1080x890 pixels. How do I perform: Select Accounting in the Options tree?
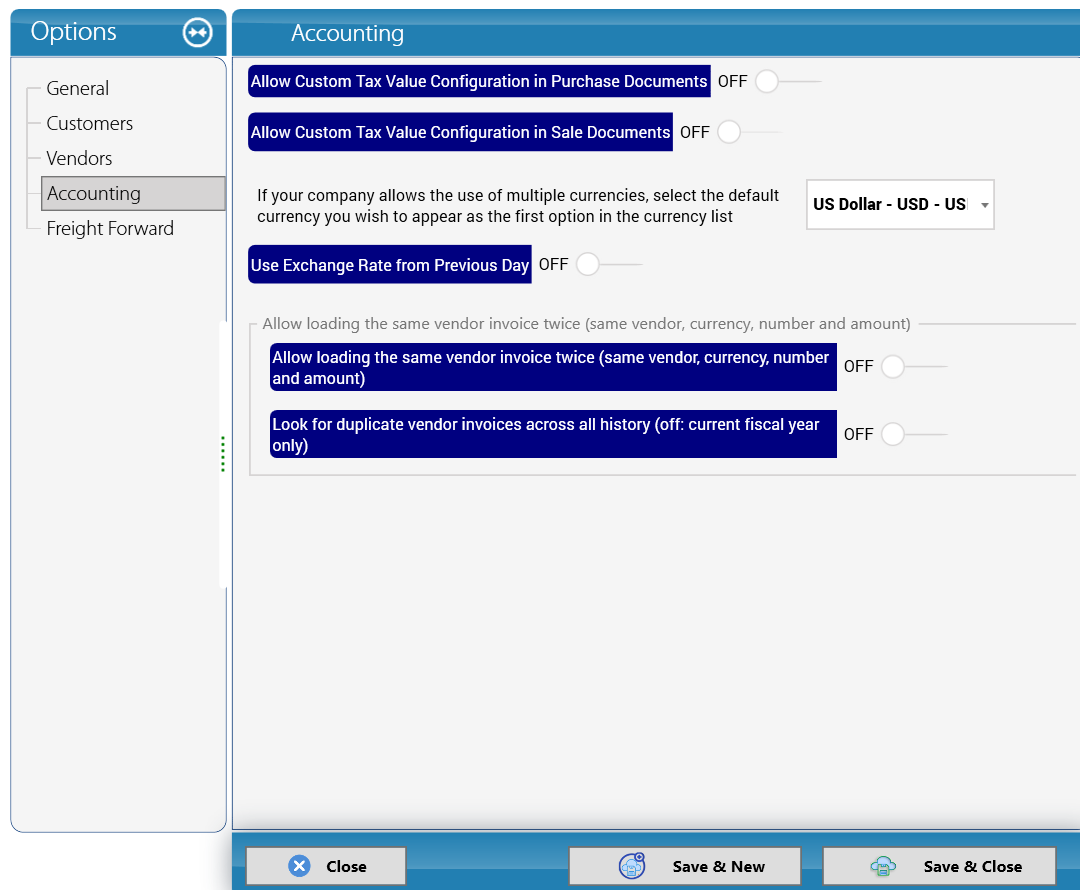[134, 194]
